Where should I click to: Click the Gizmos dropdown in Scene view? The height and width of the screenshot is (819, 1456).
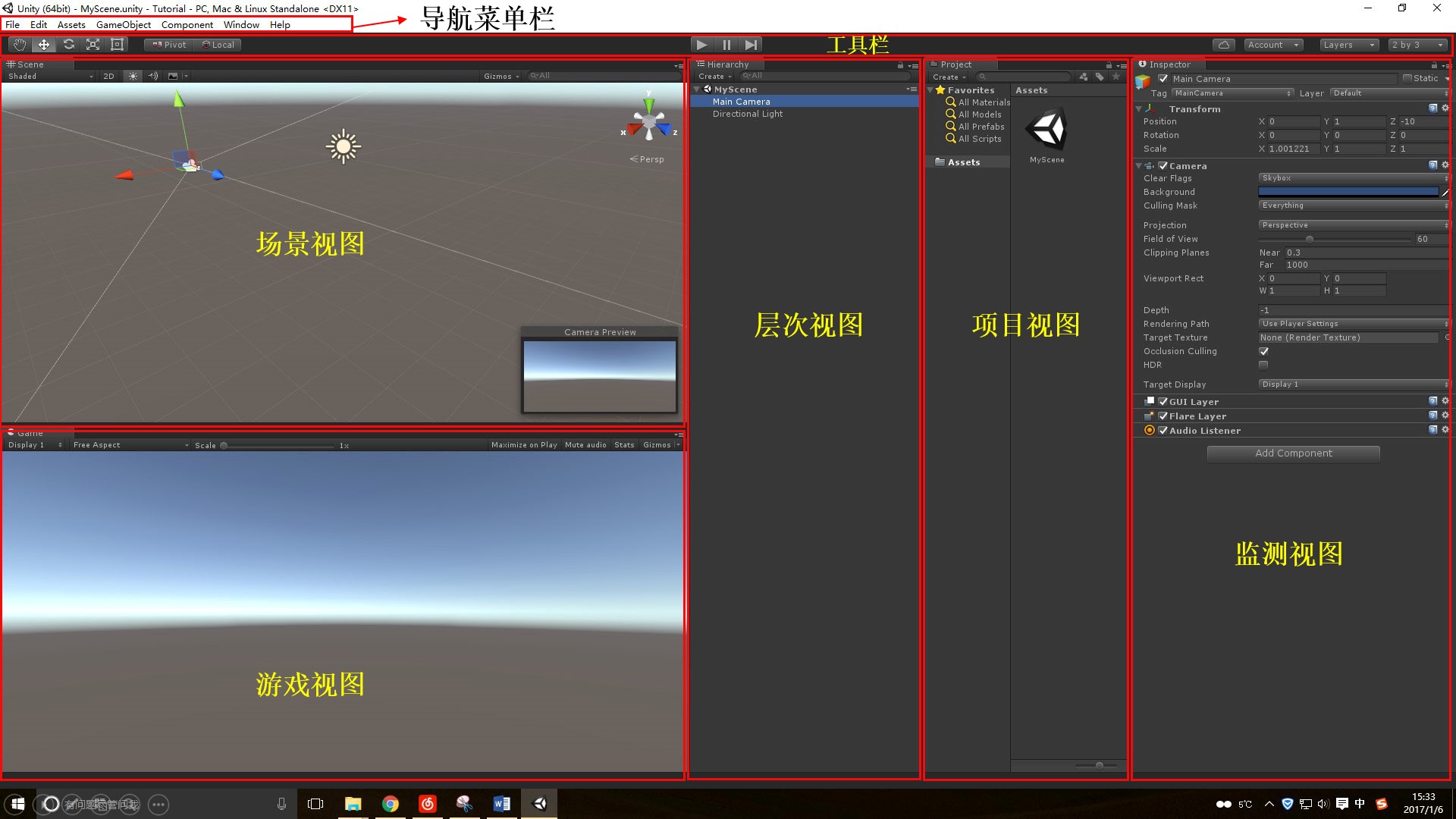point(498,76)
